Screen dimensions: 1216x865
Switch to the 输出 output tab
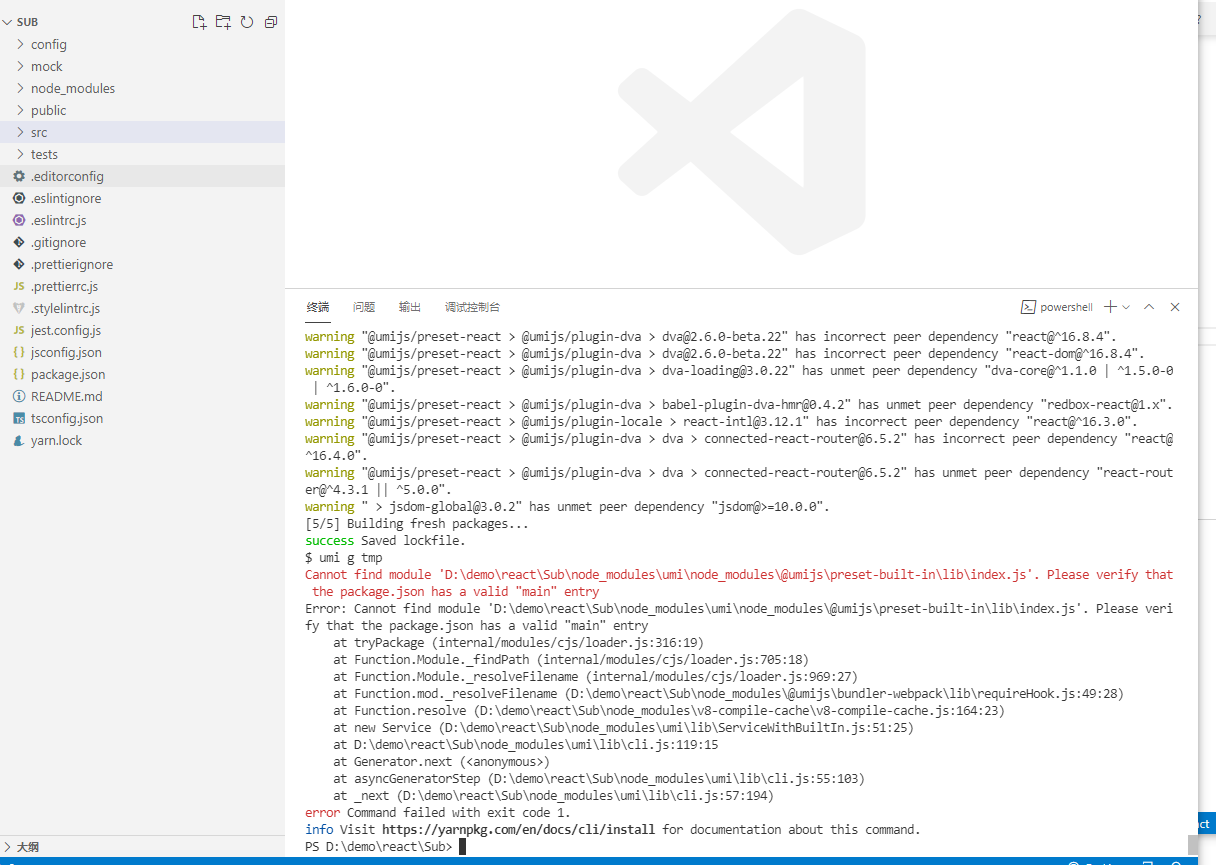pos(410,307)
